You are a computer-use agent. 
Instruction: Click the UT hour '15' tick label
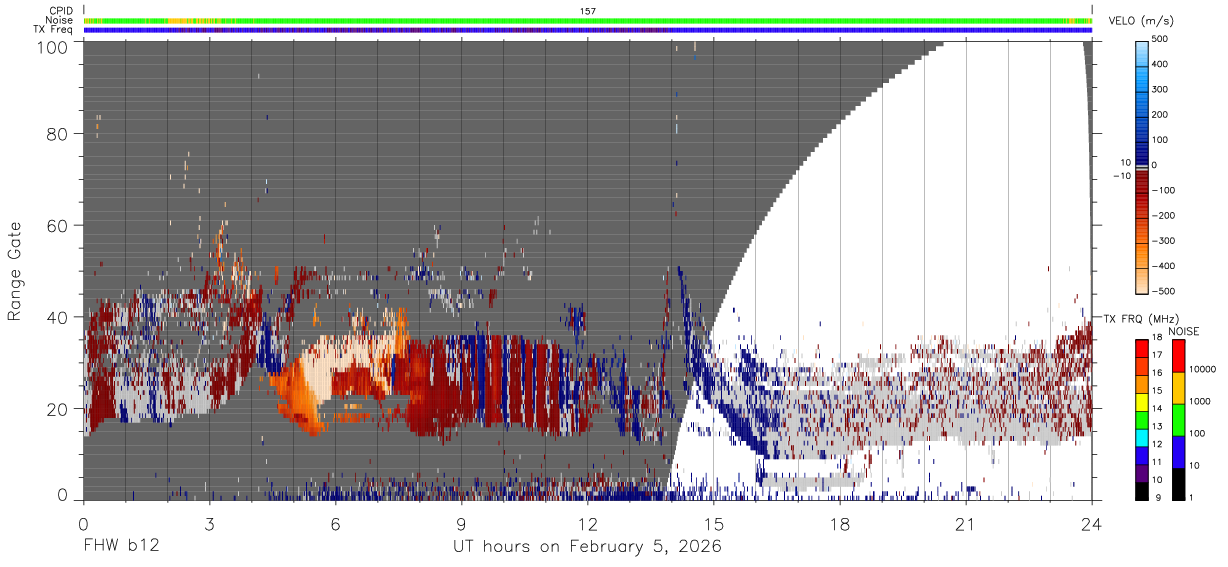714,523
